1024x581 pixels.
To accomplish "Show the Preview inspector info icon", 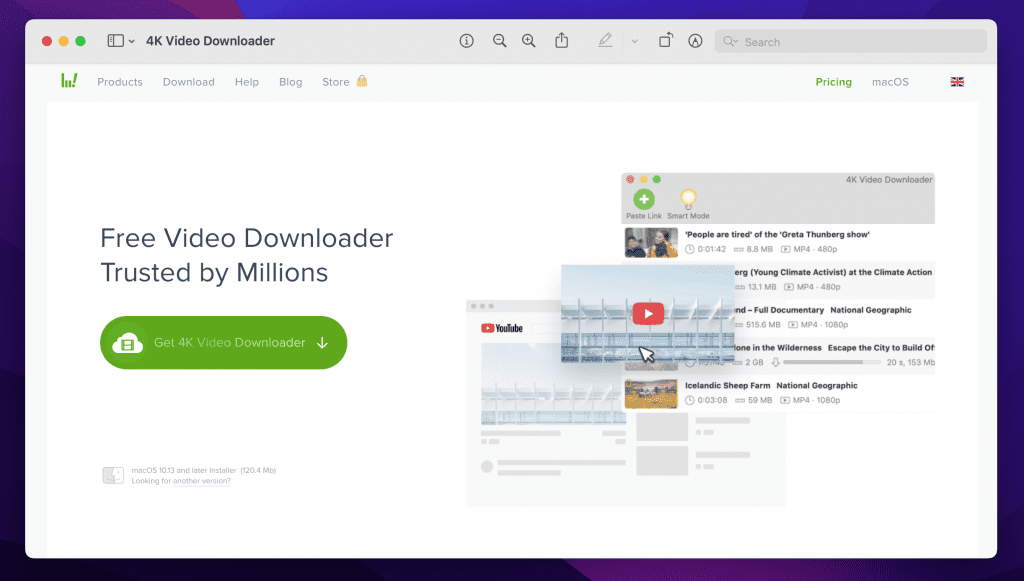I will tap(466, 41).
